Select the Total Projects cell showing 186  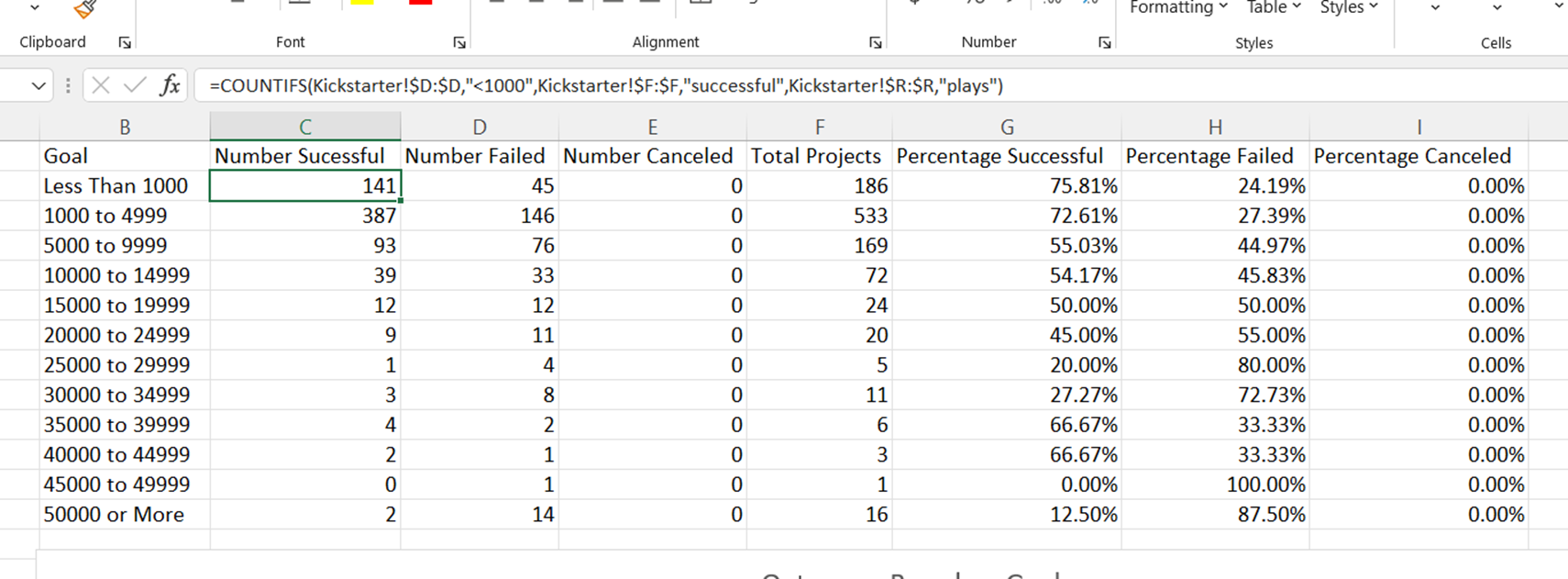pyautogui.click(x=820, y=186)
